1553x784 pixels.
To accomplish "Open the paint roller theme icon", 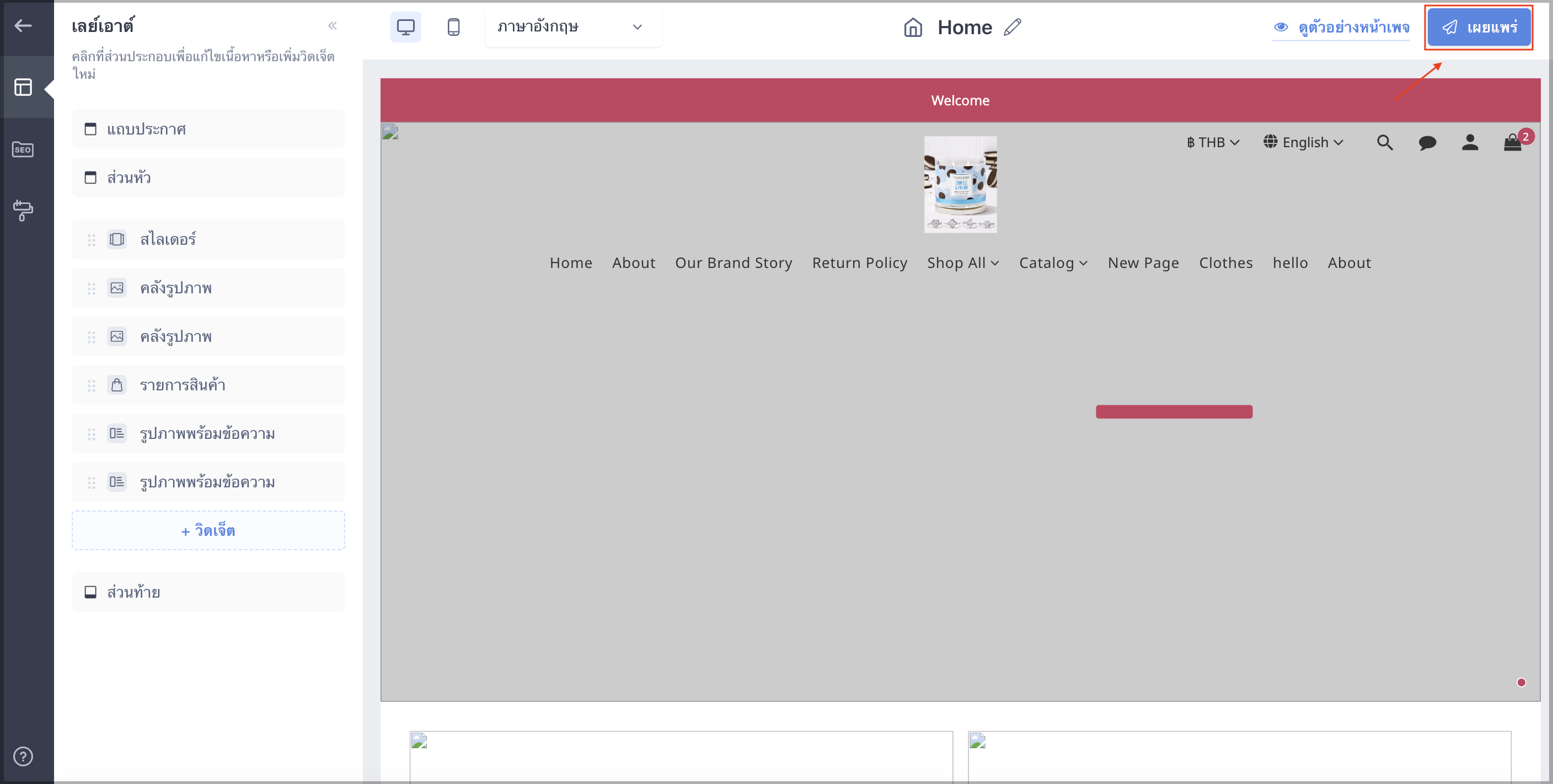I will click(23, 210).
